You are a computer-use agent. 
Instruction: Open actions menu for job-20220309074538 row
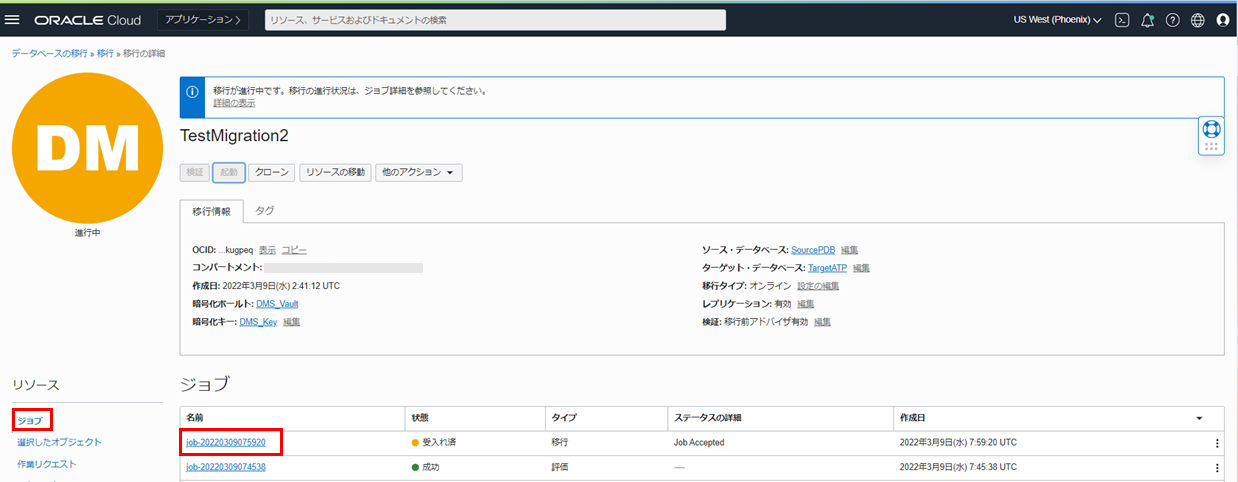1216,467
